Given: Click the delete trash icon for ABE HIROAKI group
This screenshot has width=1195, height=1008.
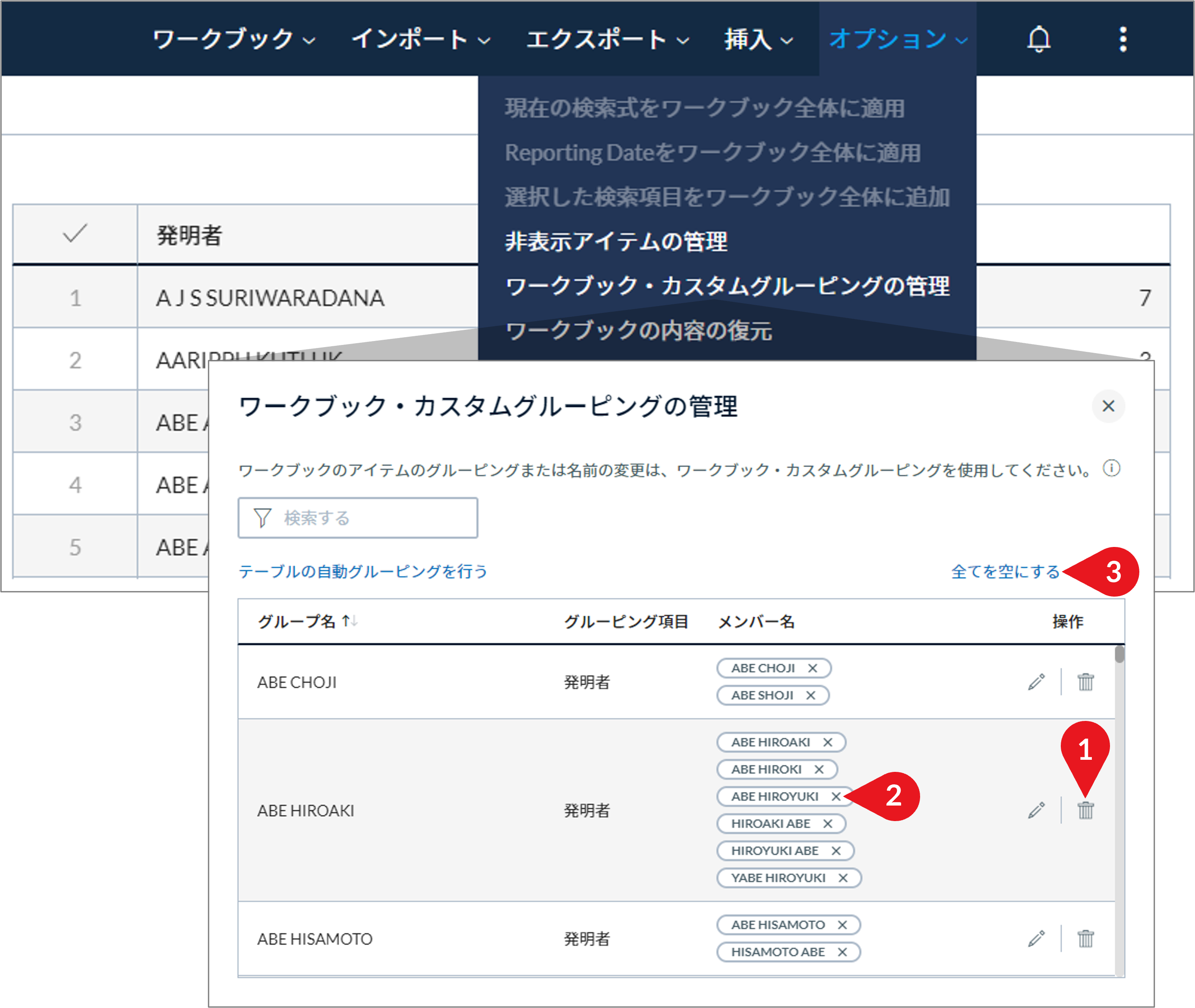Looking at the screenshot, I should tap(1085, 810).
